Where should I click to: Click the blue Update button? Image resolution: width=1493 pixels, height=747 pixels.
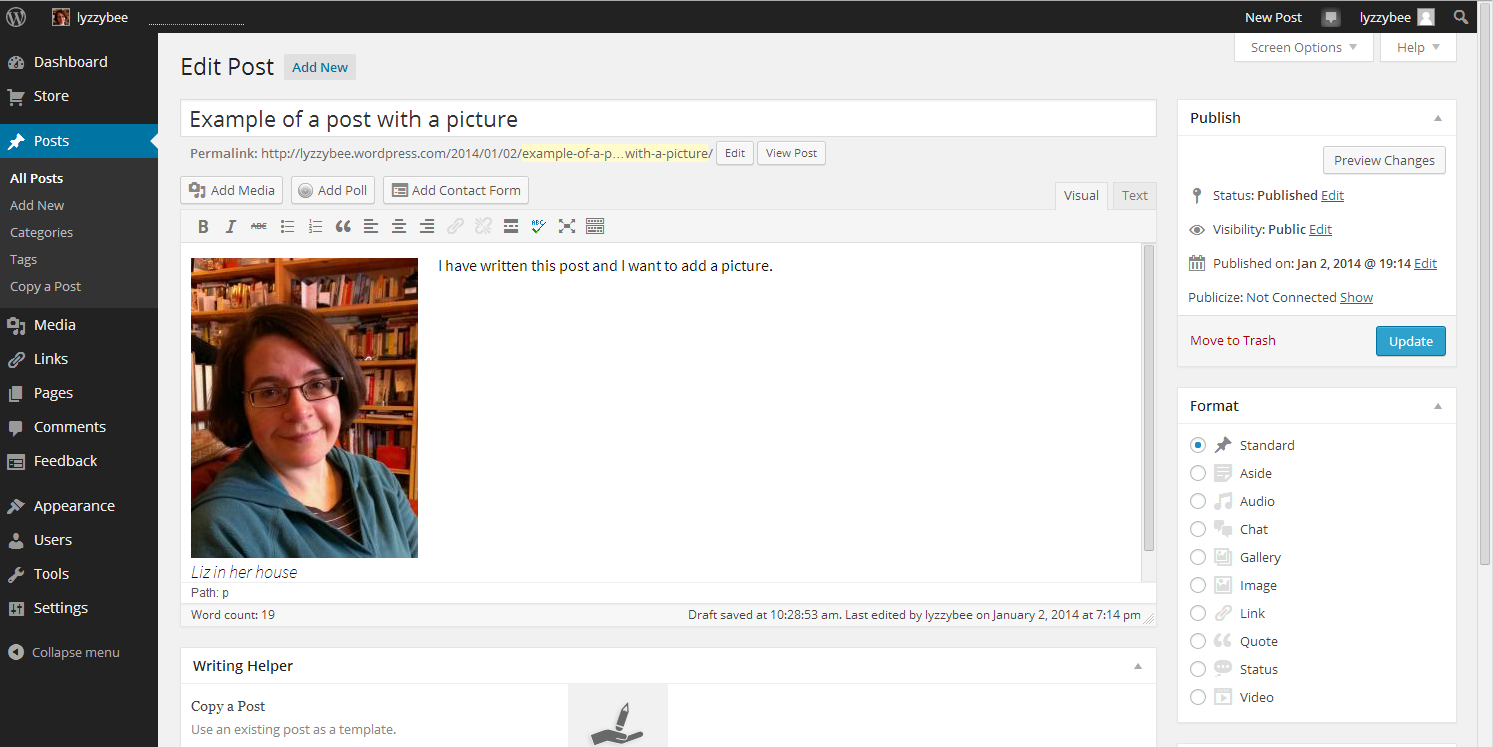pos(1410,341)
